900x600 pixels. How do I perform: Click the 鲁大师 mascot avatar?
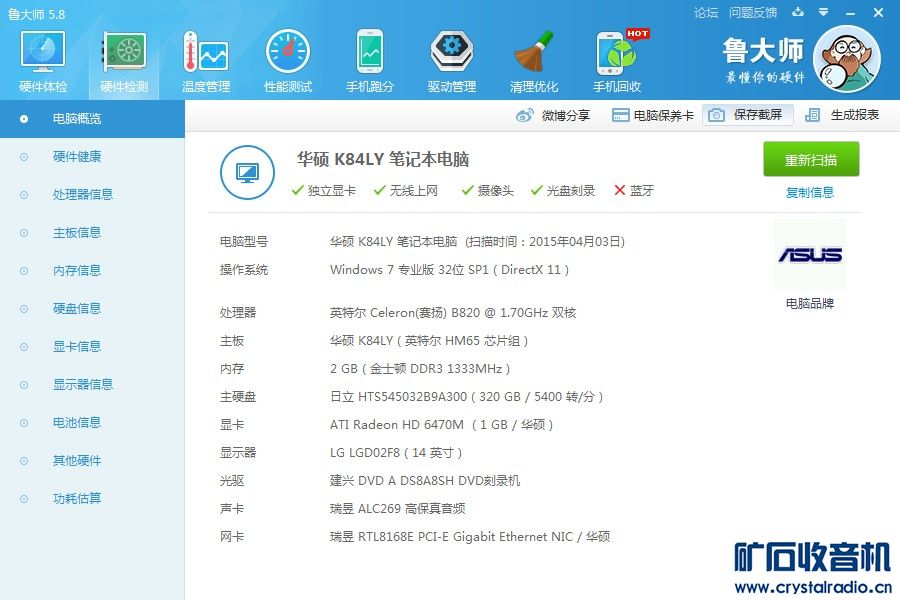847,59
